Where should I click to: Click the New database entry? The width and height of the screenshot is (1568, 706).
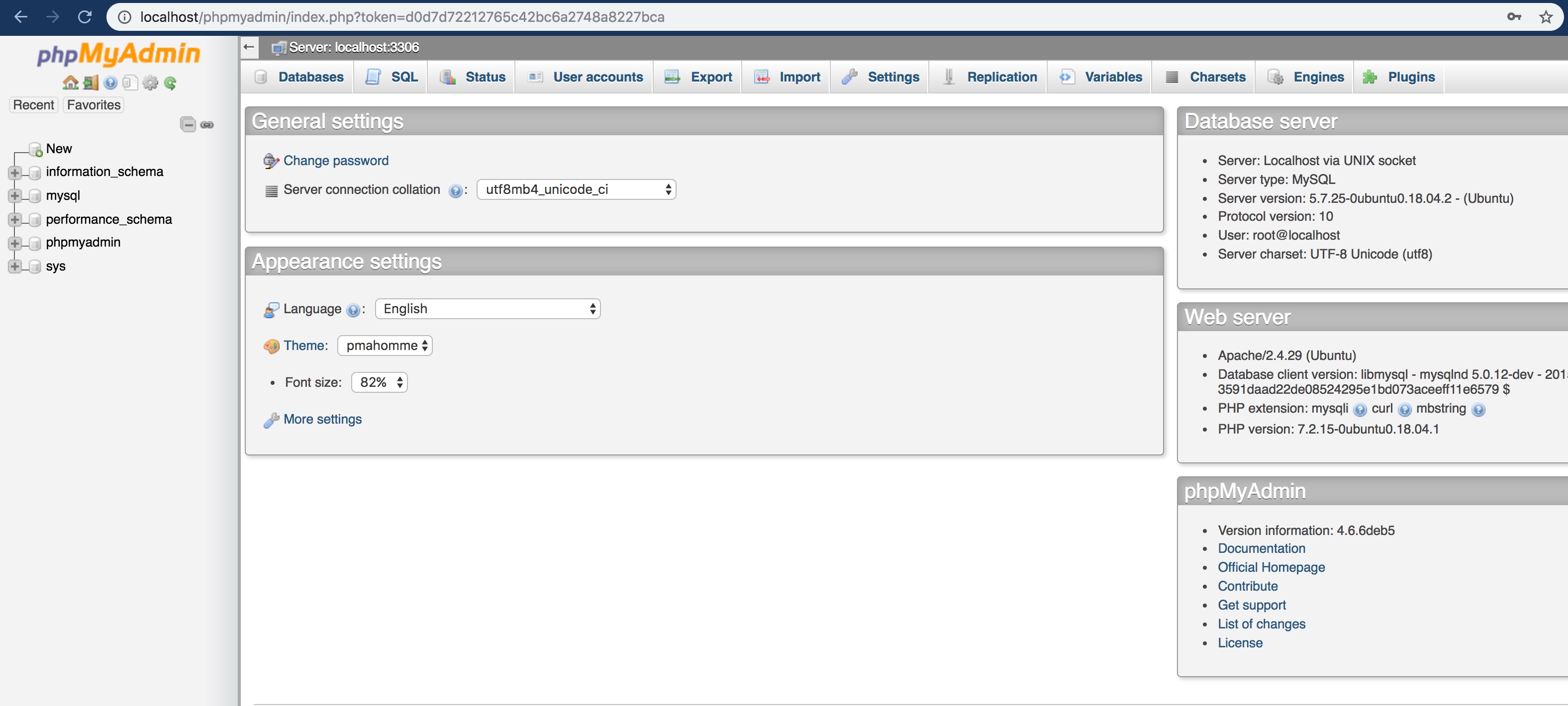point(57,148)
